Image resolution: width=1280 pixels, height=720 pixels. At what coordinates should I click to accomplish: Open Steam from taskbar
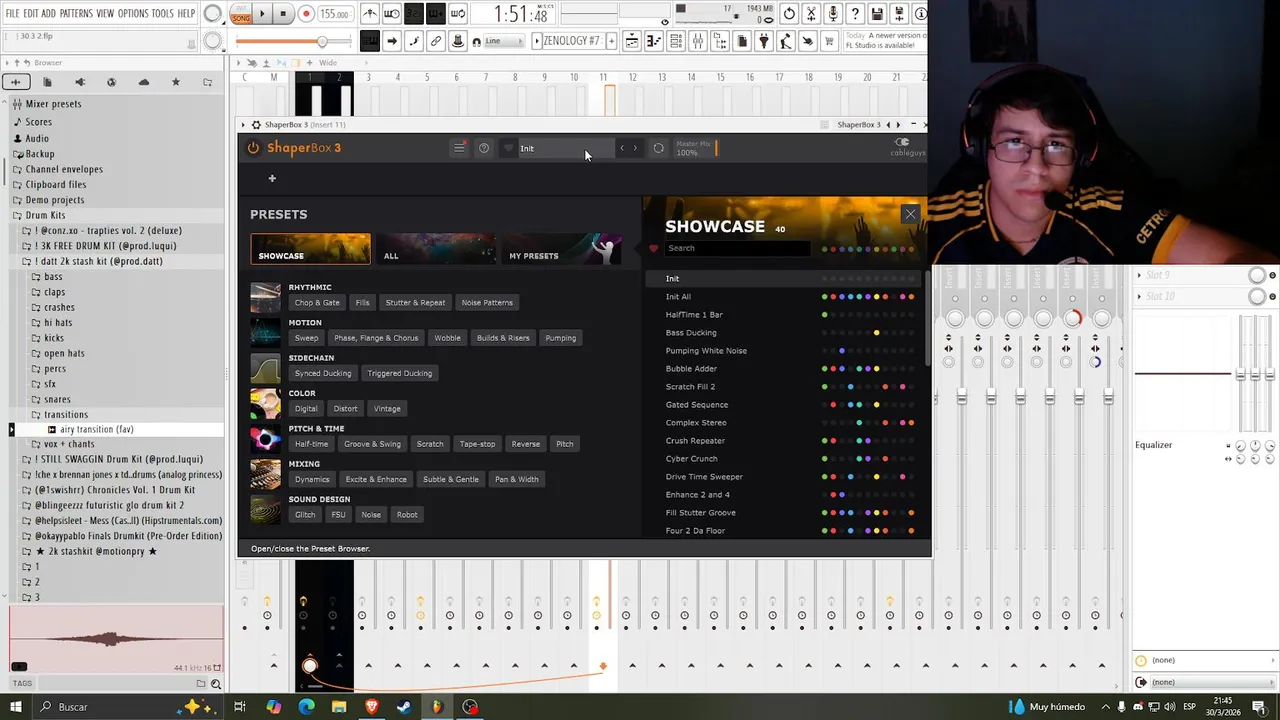point(404,707)
